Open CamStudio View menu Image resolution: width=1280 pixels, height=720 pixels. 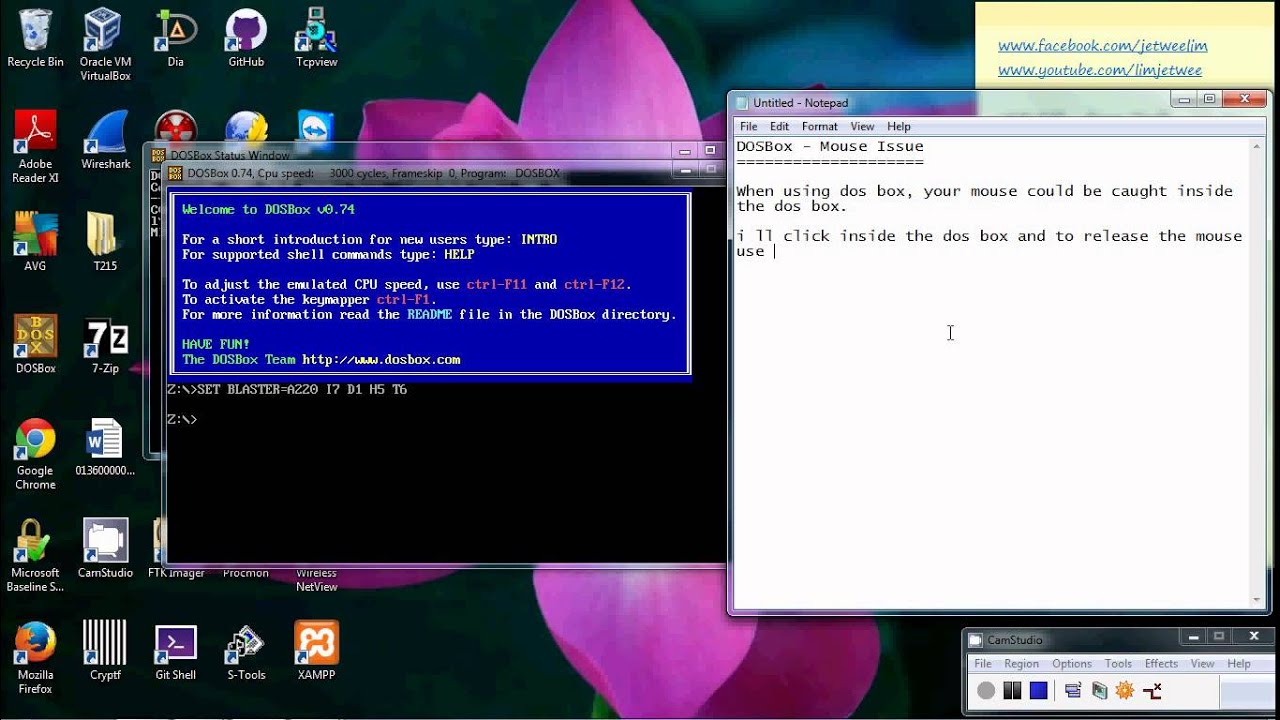tap(1202, 663)
